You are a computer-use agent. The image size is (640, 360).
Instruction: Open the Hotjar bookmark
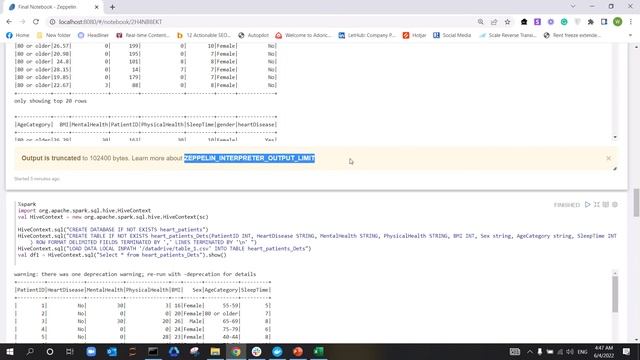(415, 35)
